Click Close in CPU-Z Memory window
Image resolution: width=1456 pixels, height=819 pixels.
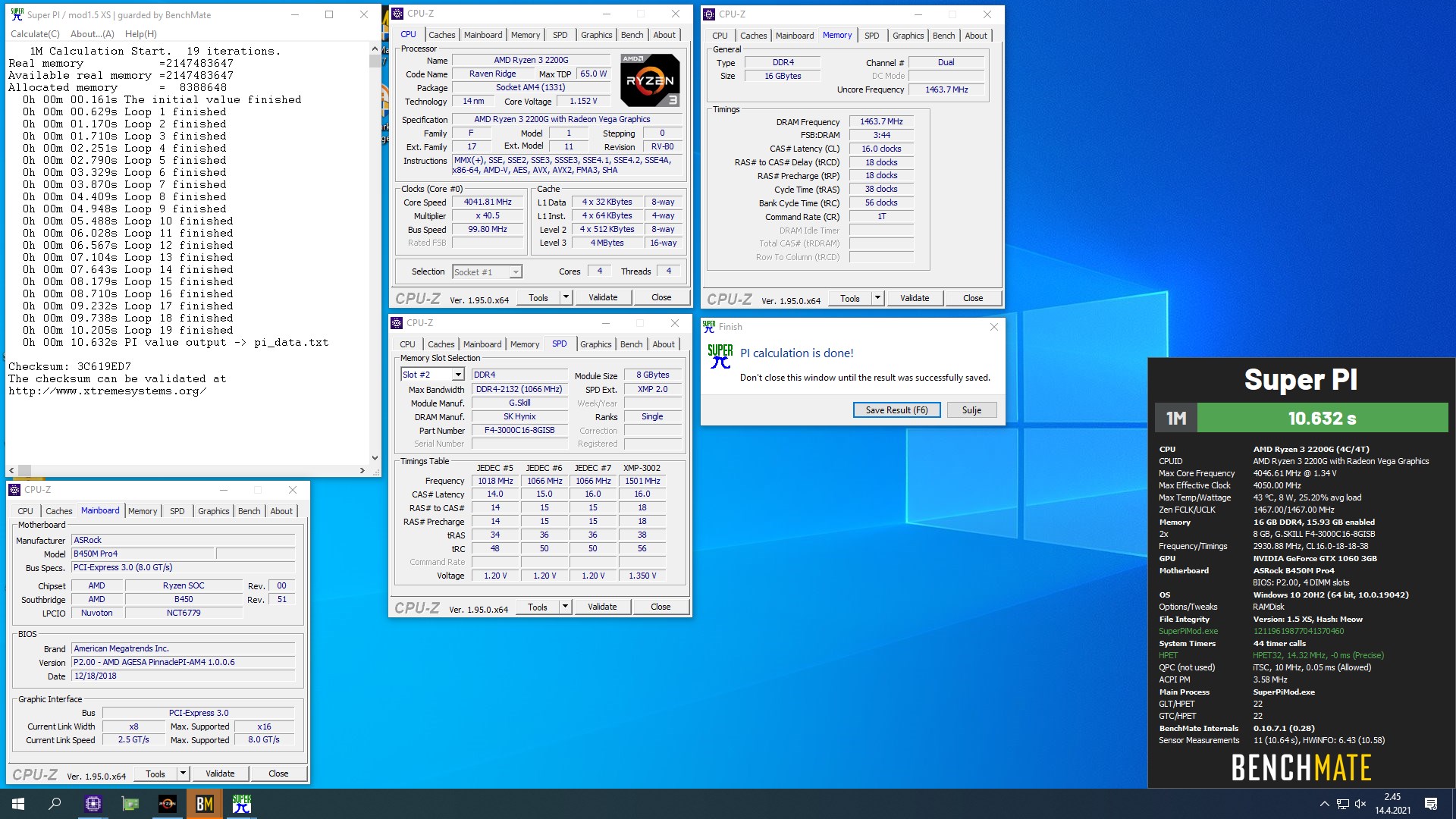pyautogui.click(x=973, y=298)
